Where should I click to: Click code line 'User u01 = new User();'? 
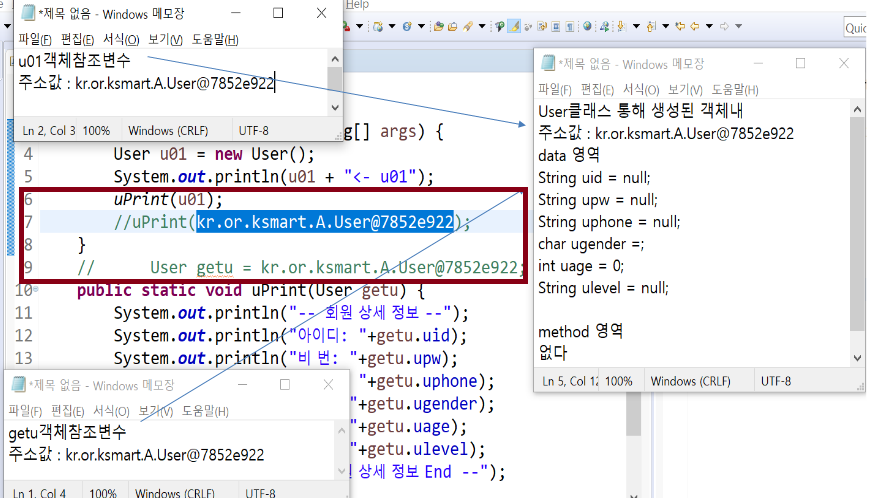click(x=214, y=154)
